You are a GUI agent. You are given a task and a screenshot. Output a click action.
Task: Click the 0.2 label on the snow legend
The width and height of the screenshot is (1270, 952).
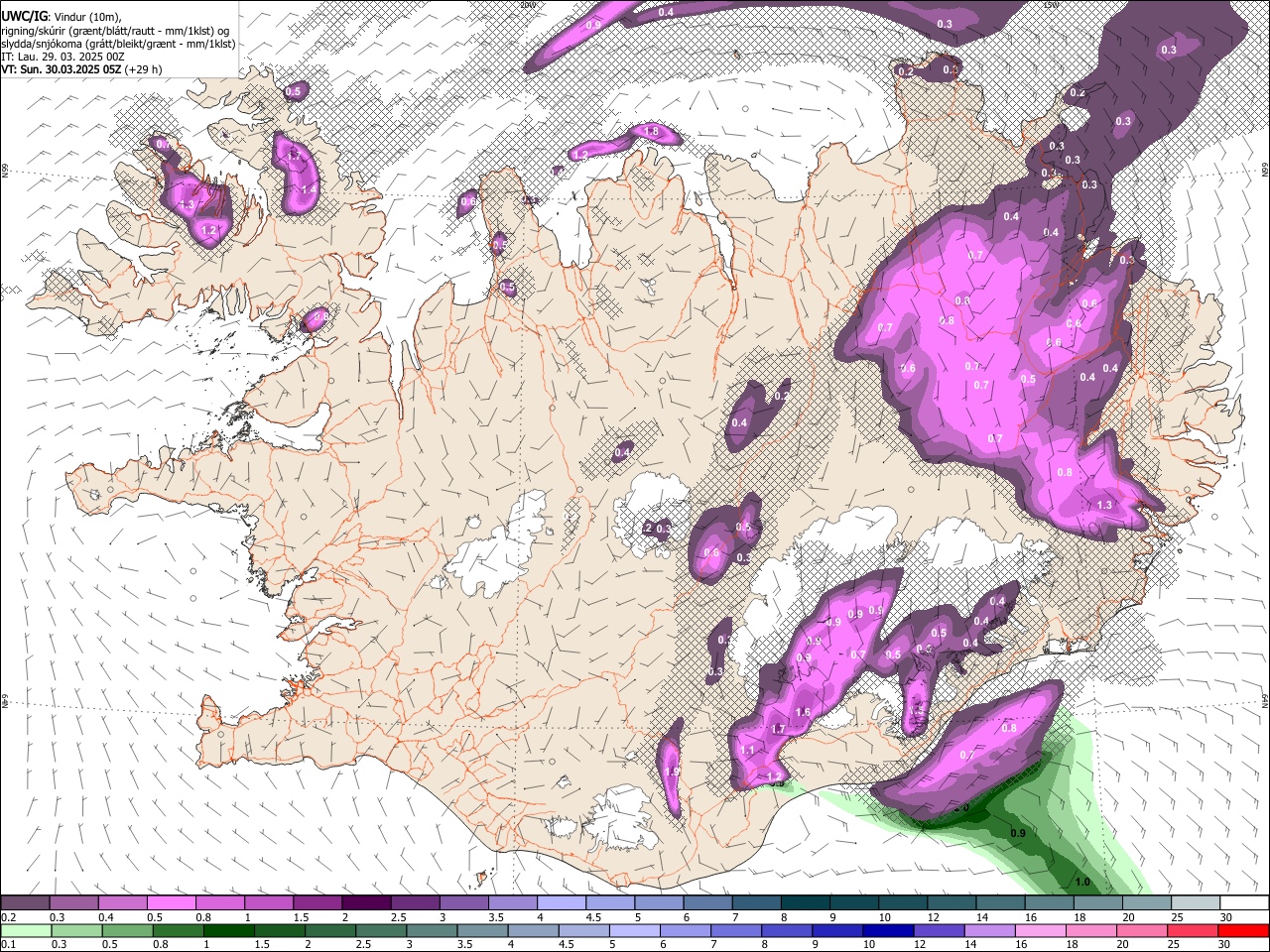pyautogui.click(x=7, y=917)
